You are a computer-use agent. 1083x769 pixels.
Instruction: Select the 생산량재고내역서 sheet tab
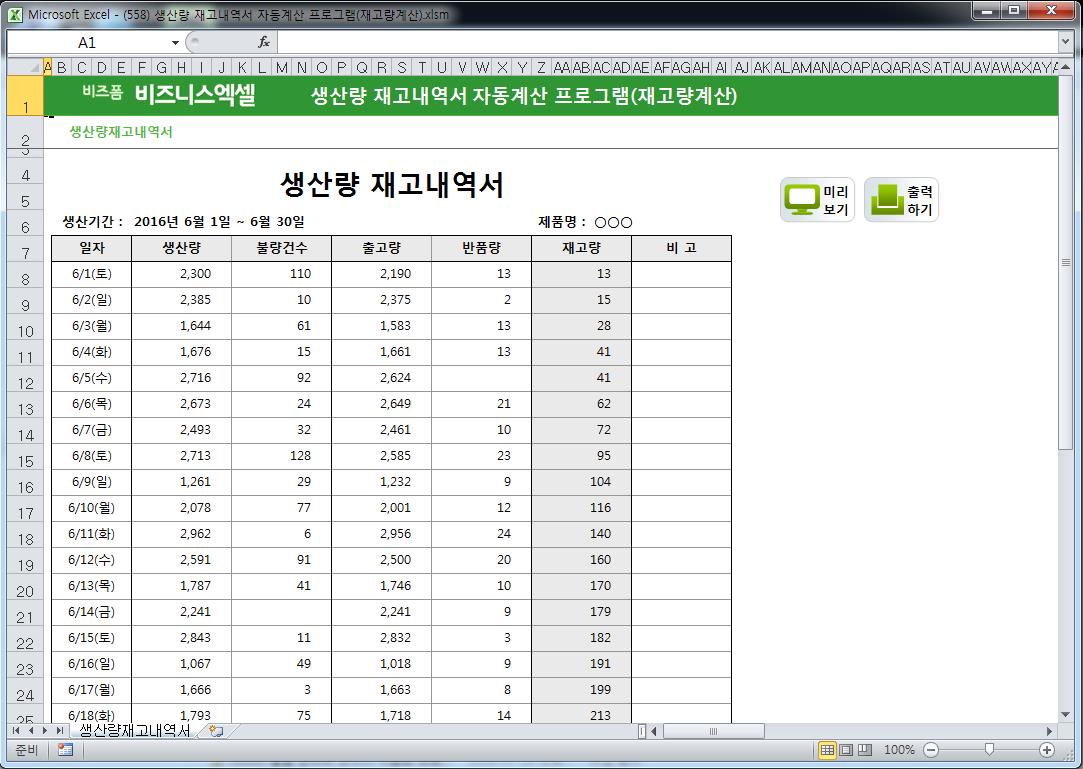(134, 730)
